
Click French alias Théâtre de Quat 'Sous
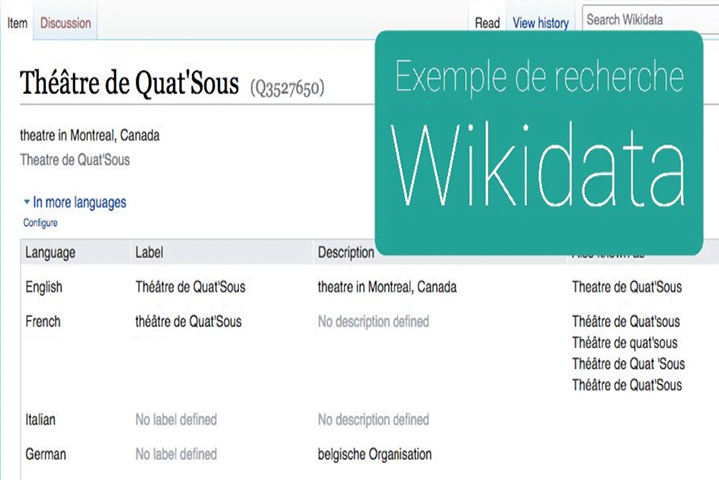click(628, 364)
